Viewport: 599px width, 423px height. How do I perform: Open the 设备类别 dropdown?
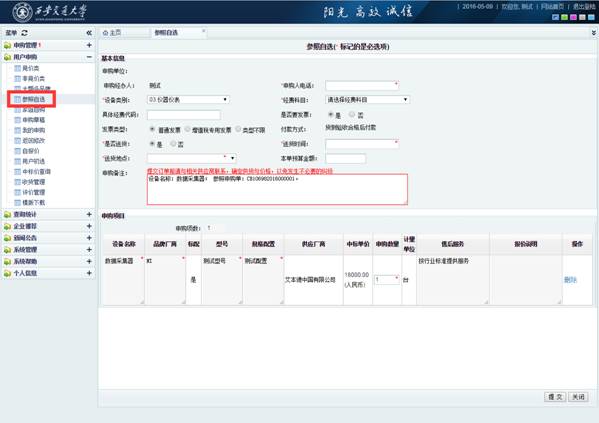click(x=188, y=100)
